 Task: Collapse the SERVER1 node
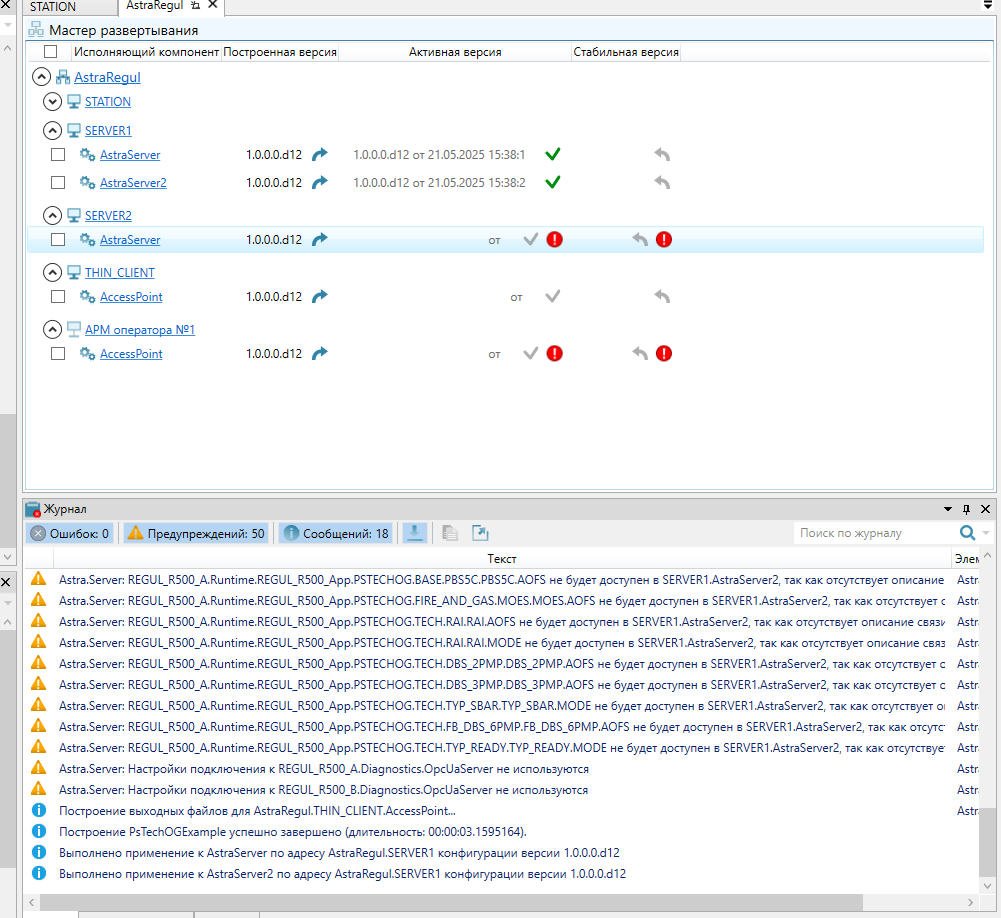click(x=52, y=131)
